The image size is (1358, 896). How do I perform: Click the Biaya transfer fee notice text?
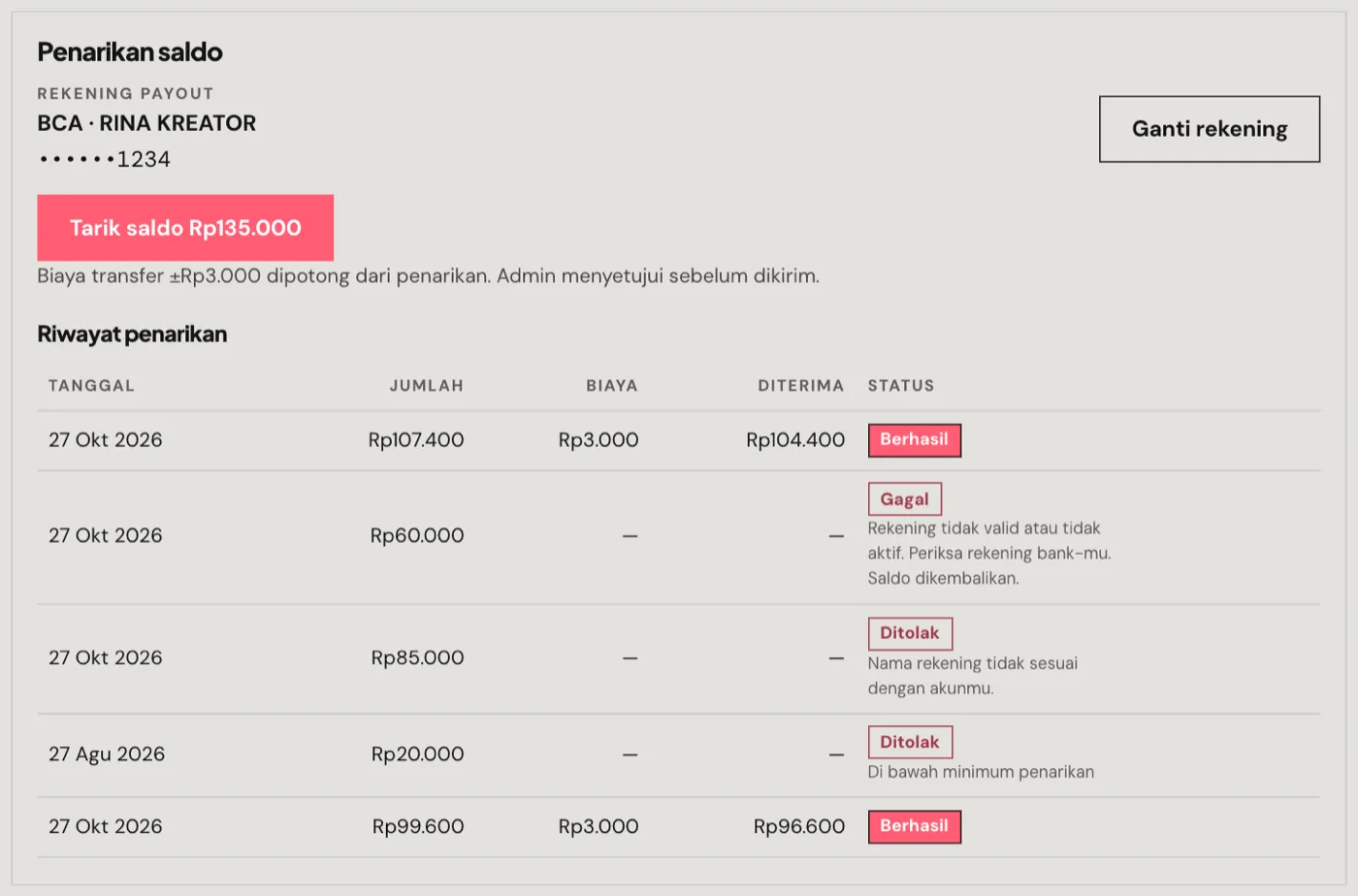tap(428, 275)
